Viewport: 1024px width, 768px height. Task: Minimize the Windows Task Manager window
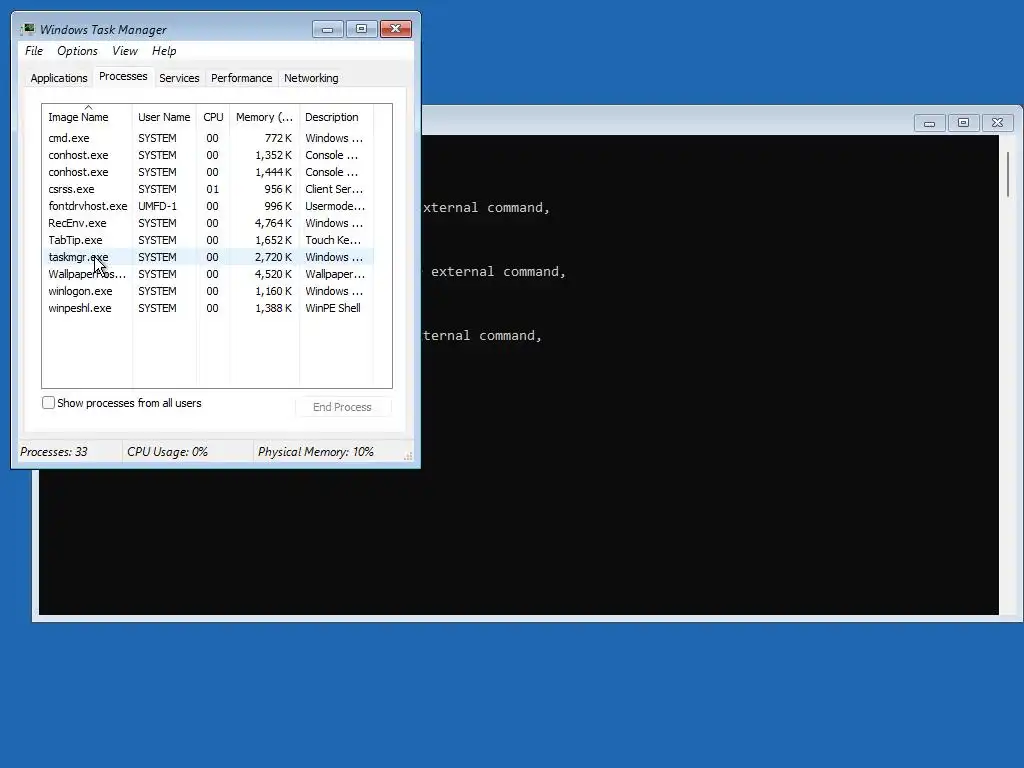pyautogui.click(x=328, y=29)
